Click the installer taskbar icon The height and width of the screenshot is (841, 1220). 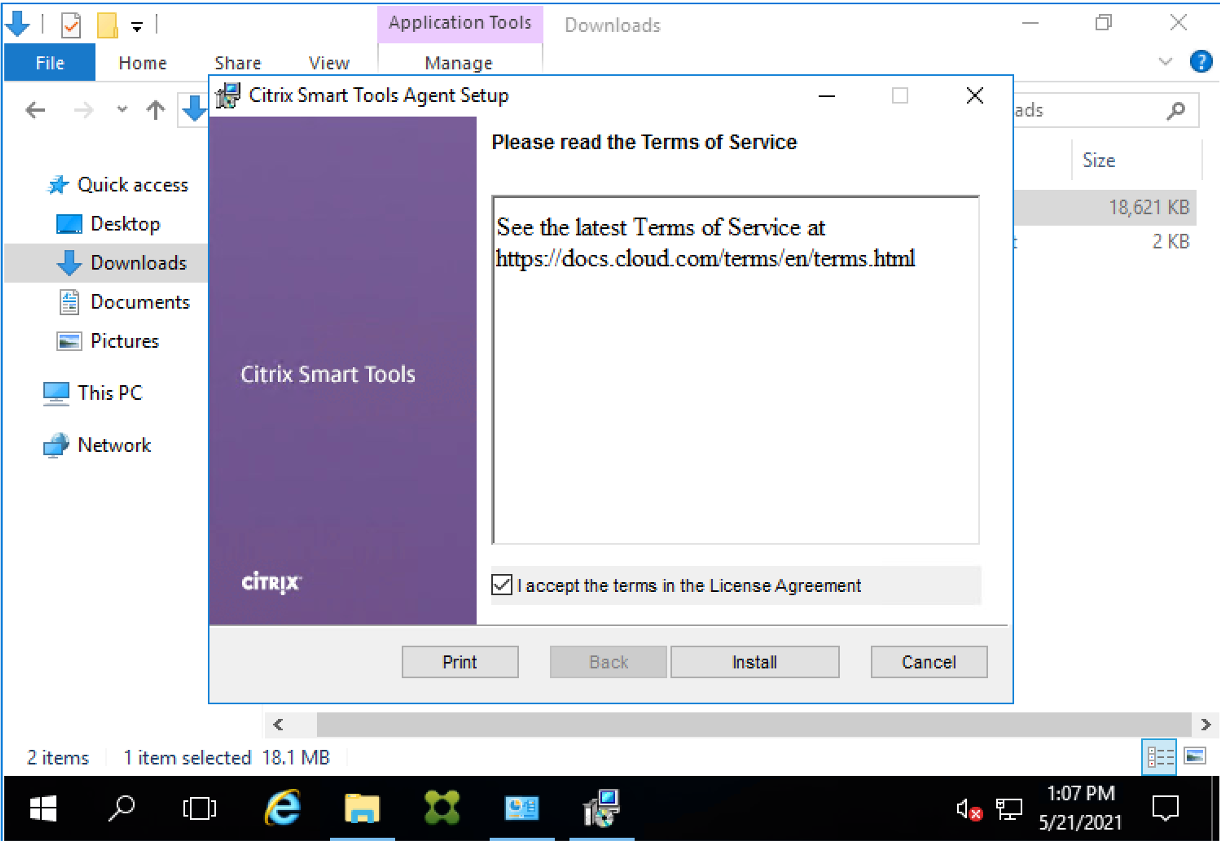coord(602,809)
